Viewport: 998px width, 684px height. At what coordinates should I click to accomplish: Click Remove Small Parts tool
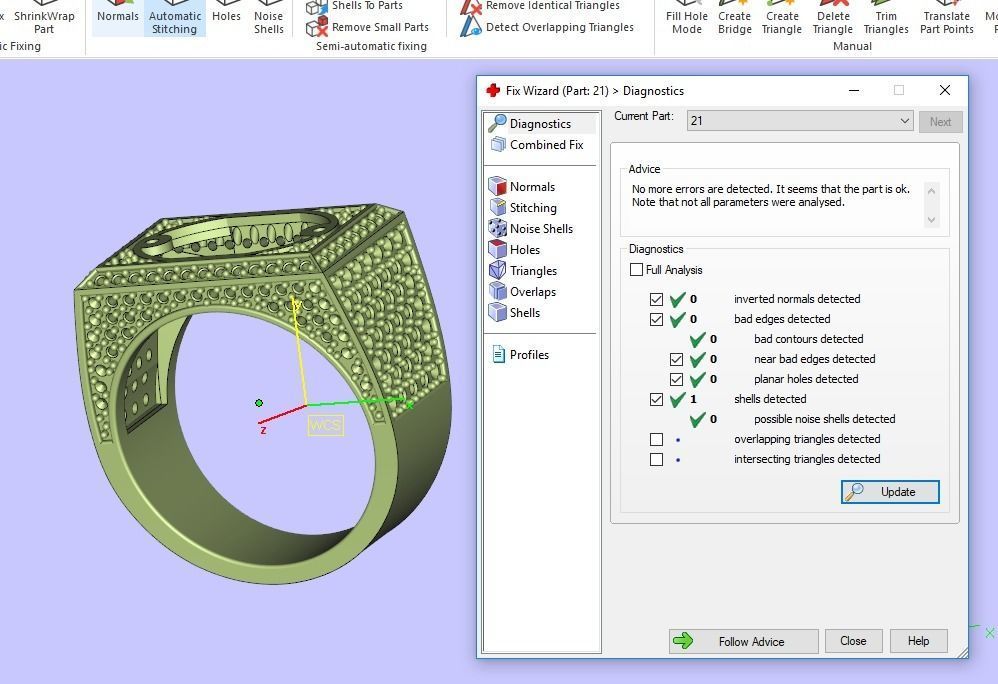(368, 27)
